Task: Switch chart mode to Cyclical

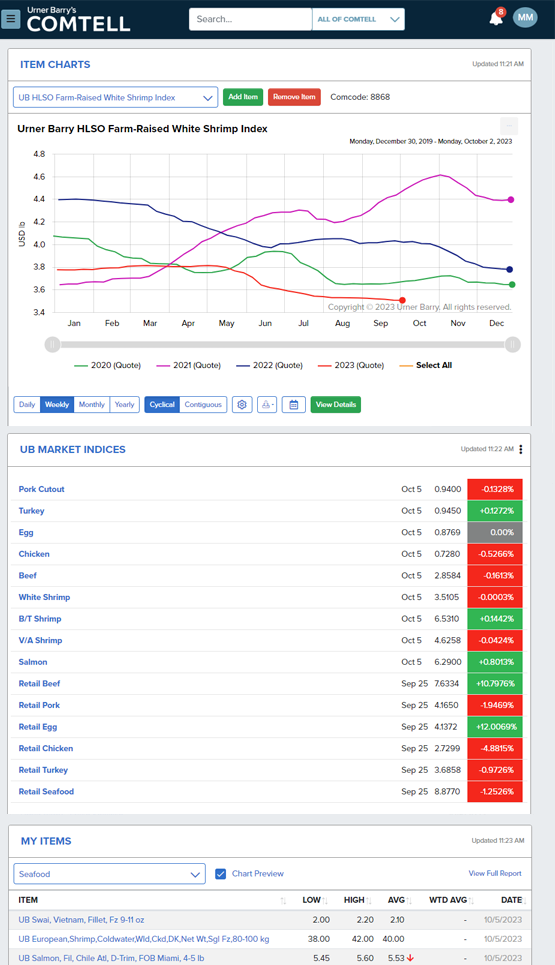Action: coord(162,404)
